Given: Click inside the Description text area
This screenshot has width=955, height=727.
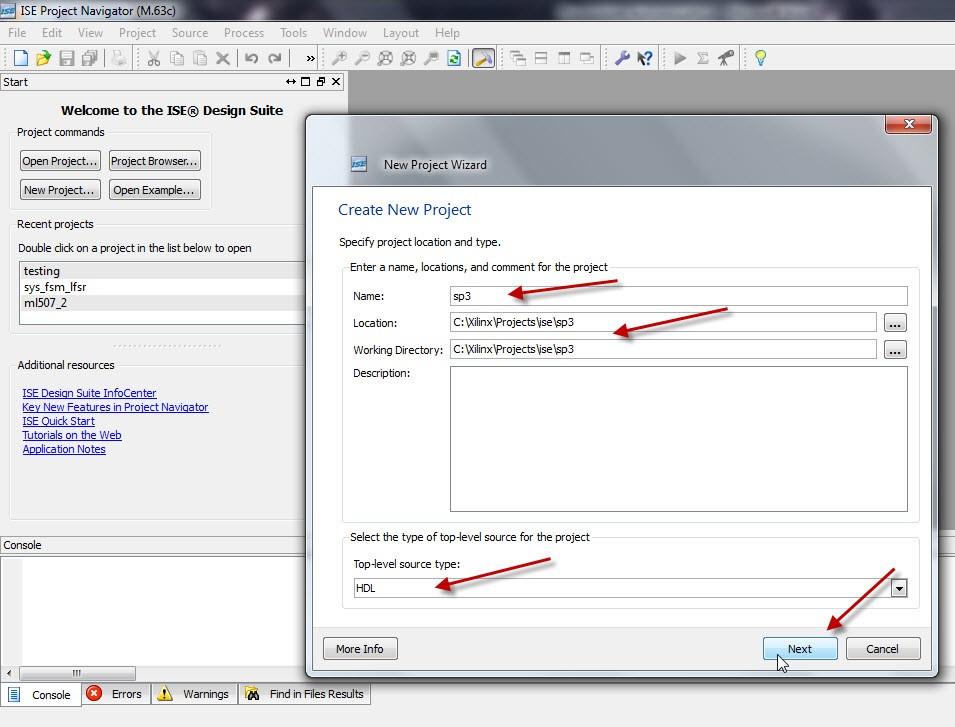Looking at the screenshot, I should click(678, 439).
